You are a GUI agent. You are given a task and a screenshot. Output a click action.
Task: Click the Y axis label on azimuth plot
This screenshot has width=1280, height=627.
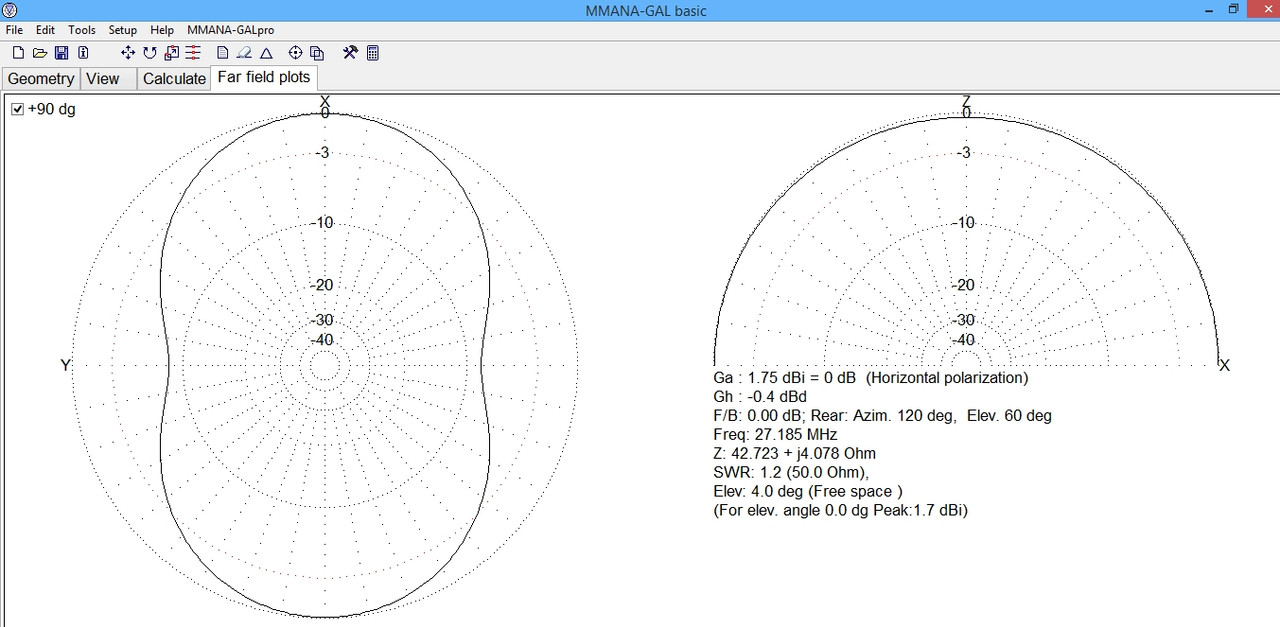click(66, 366)
